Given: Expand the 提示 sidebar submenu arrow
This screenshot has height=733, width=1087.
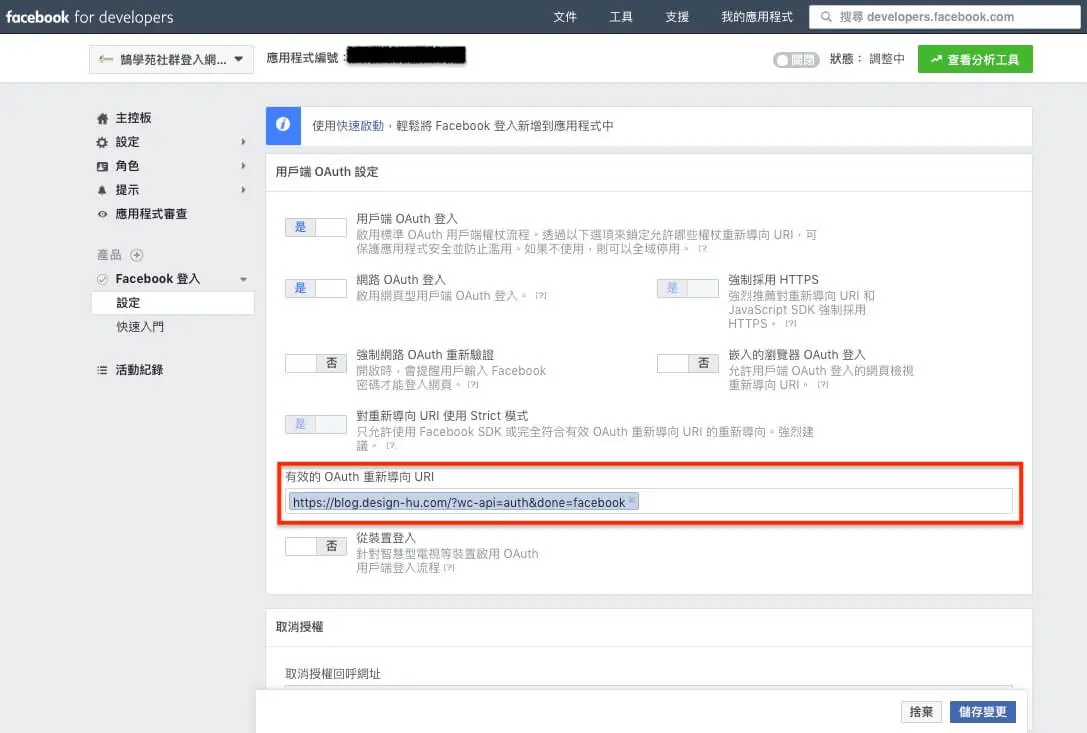Looking at the screenshot, I should pyautogui.click(x=243, y=190).
